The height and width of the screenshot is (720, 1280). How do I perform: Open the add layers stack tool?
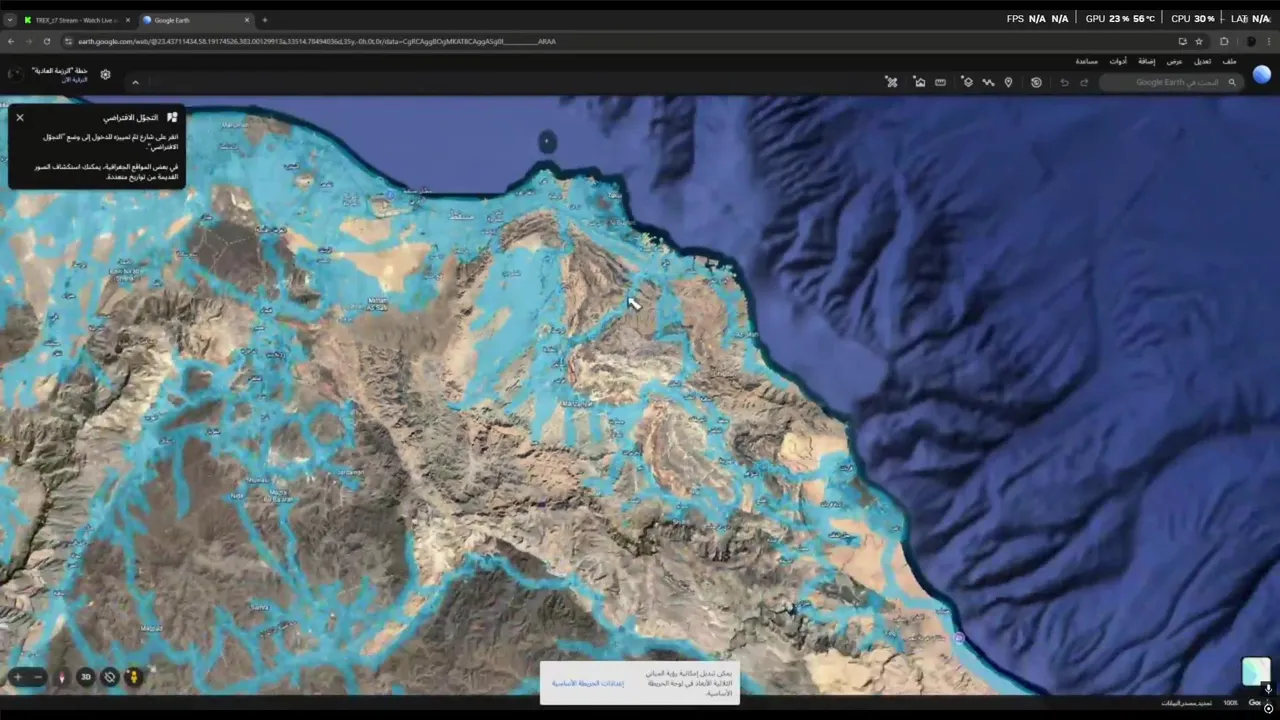(x=967, y=82)
